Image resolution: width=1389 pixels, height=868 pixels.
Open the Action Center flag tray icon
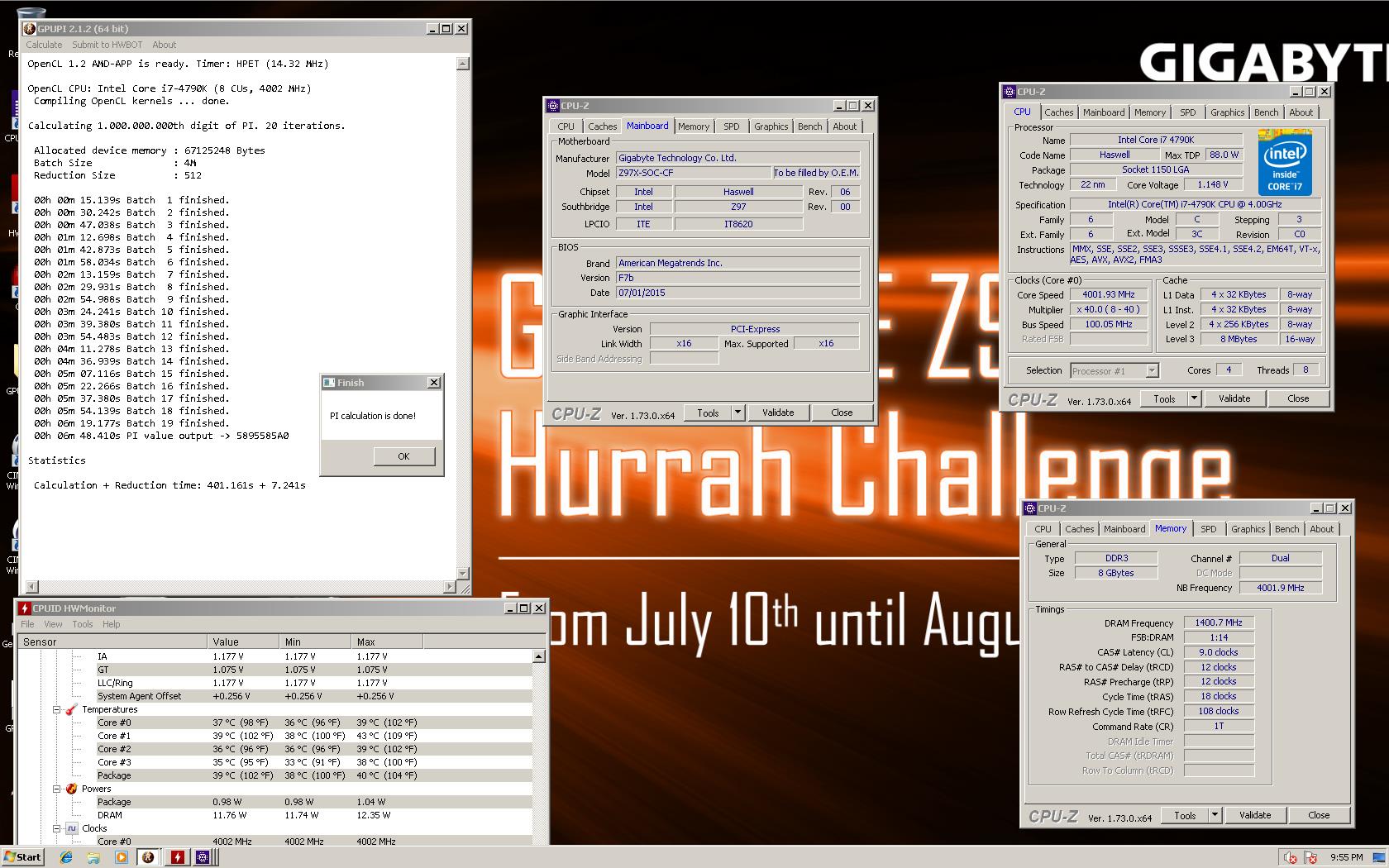coord(1311,858)
